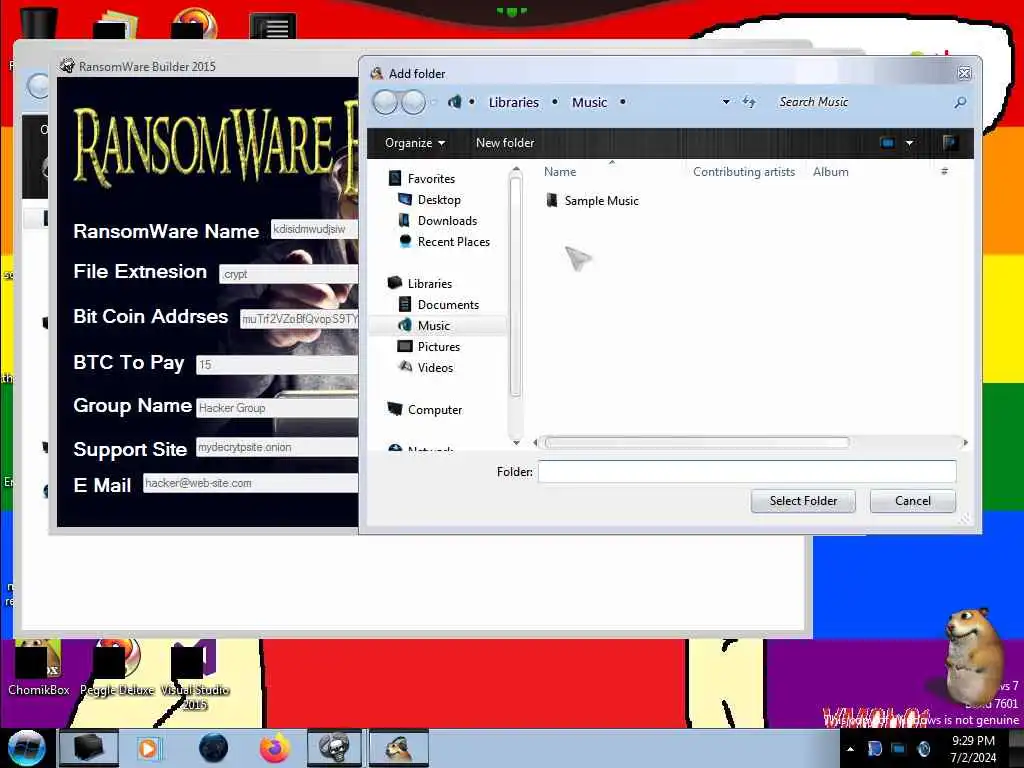Viewport: 1024px width, 768px height.
Task: Click the Music library icon in the address bar
Action: click(x=455, y=102)
